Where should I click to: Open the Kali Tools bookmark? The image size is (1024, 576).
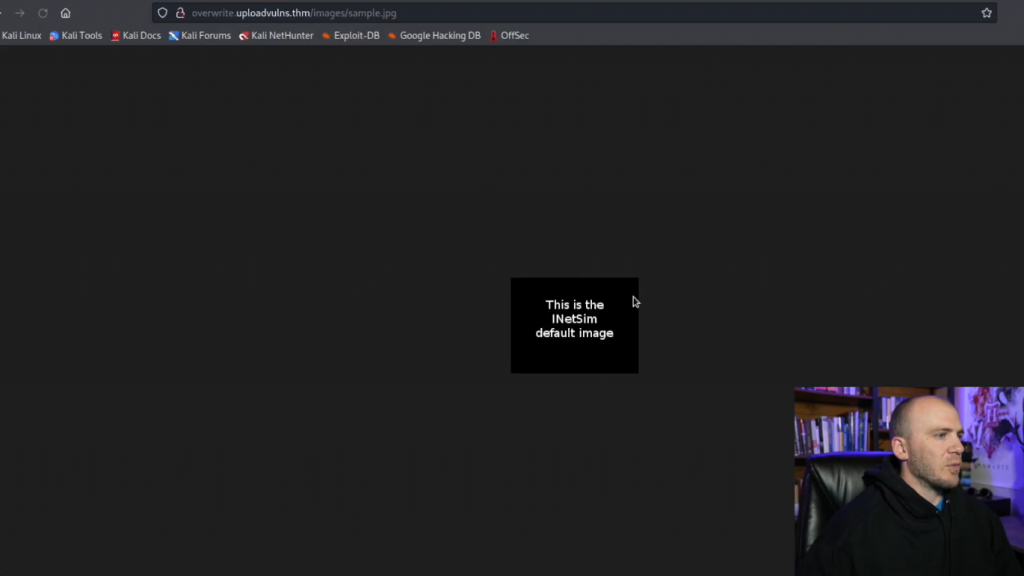[76, 36]
